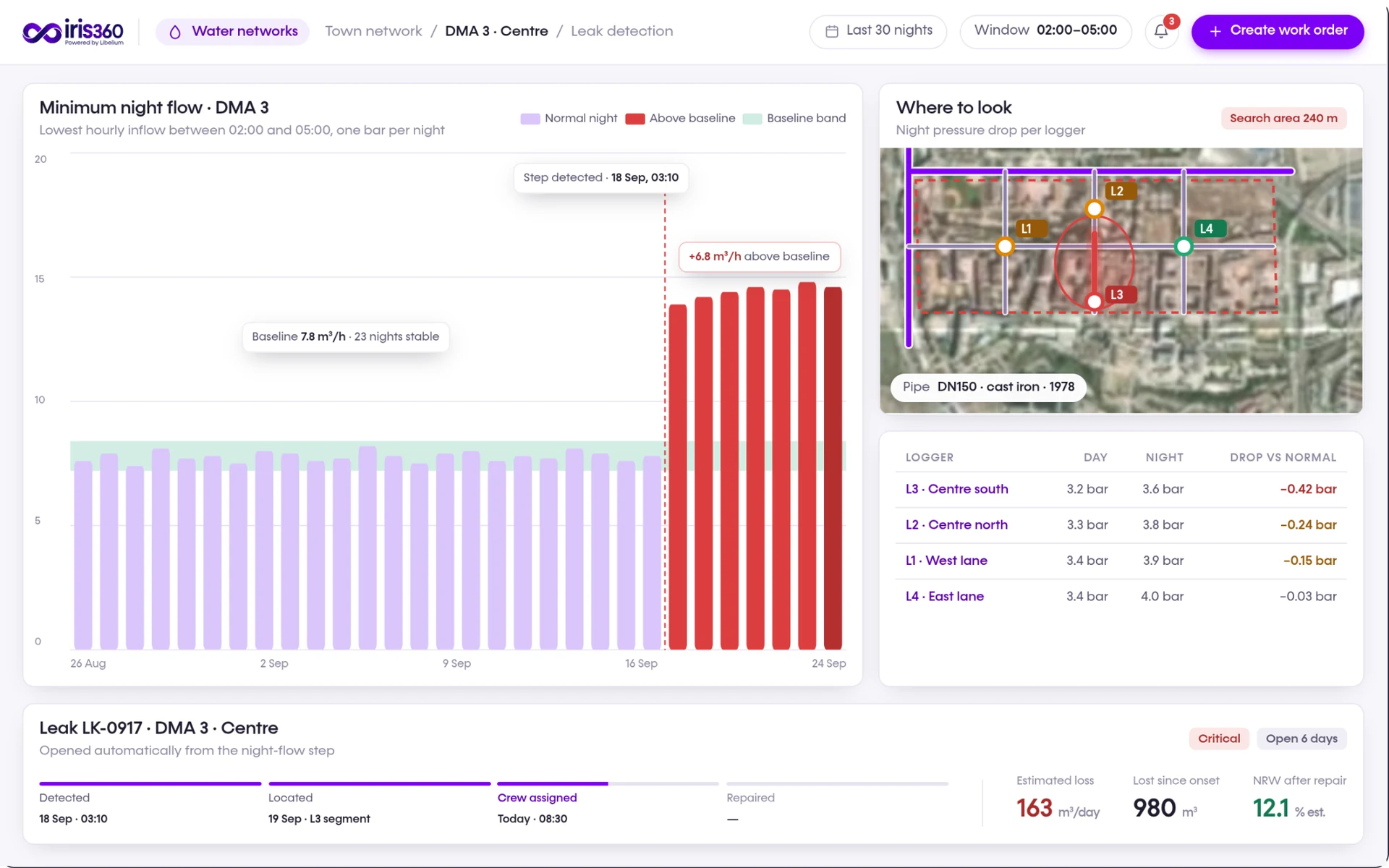
Task: Click the water drop icon in Water networks
Action: pos(175,32)
